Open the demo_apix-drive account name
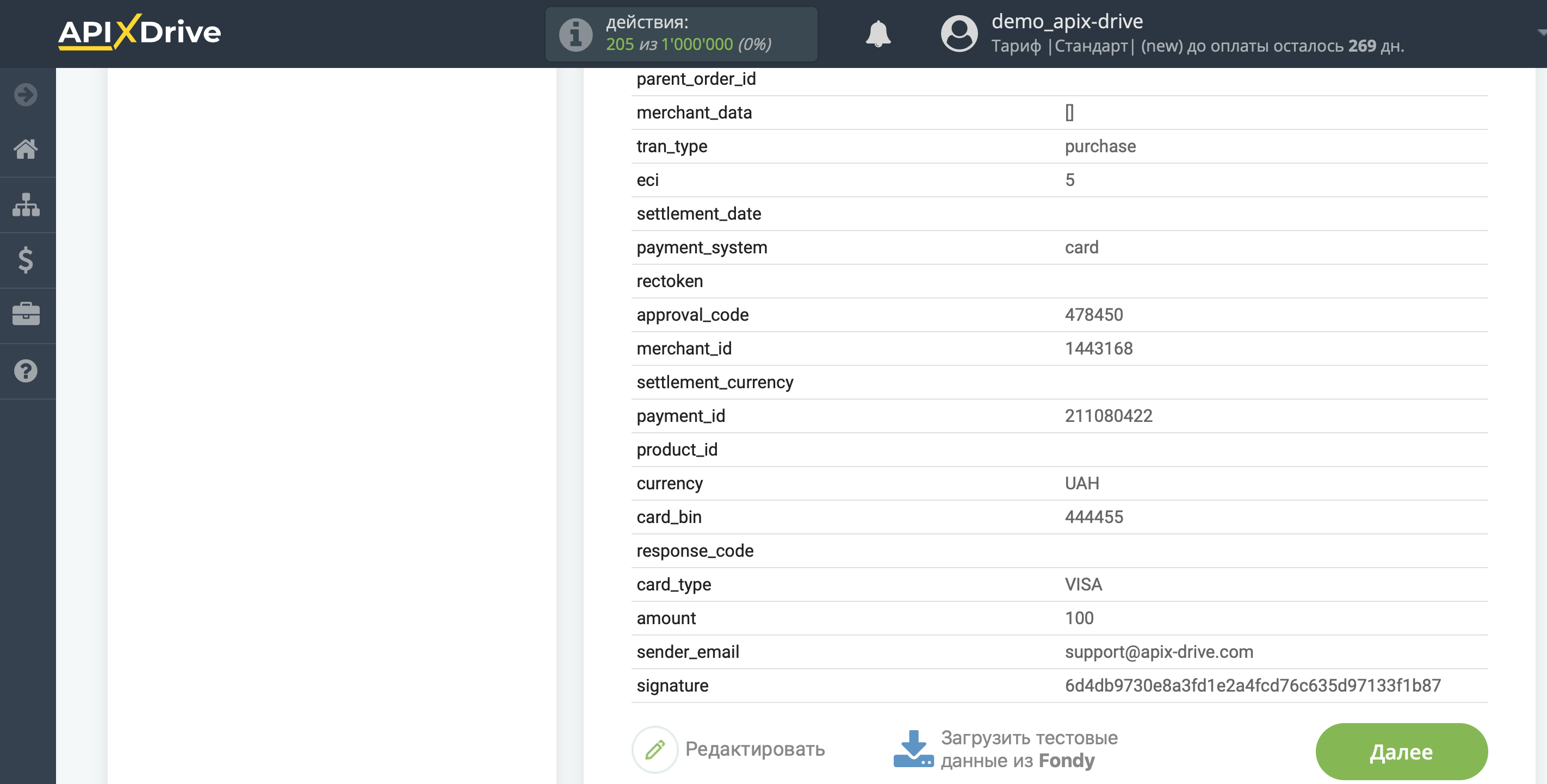 point(1067,22)
